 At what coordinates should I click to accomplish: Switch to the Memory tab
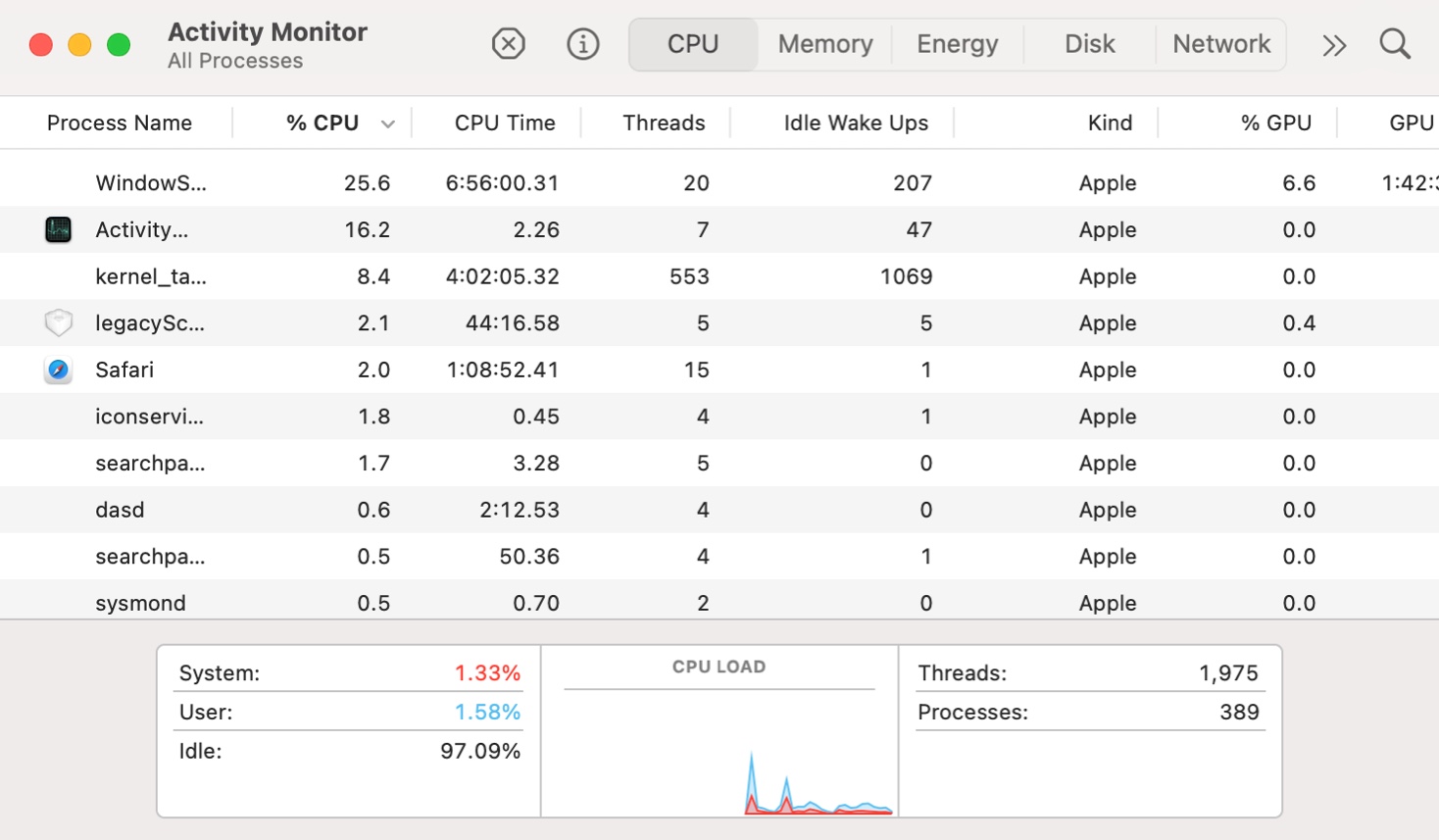(x=823, y=43)
